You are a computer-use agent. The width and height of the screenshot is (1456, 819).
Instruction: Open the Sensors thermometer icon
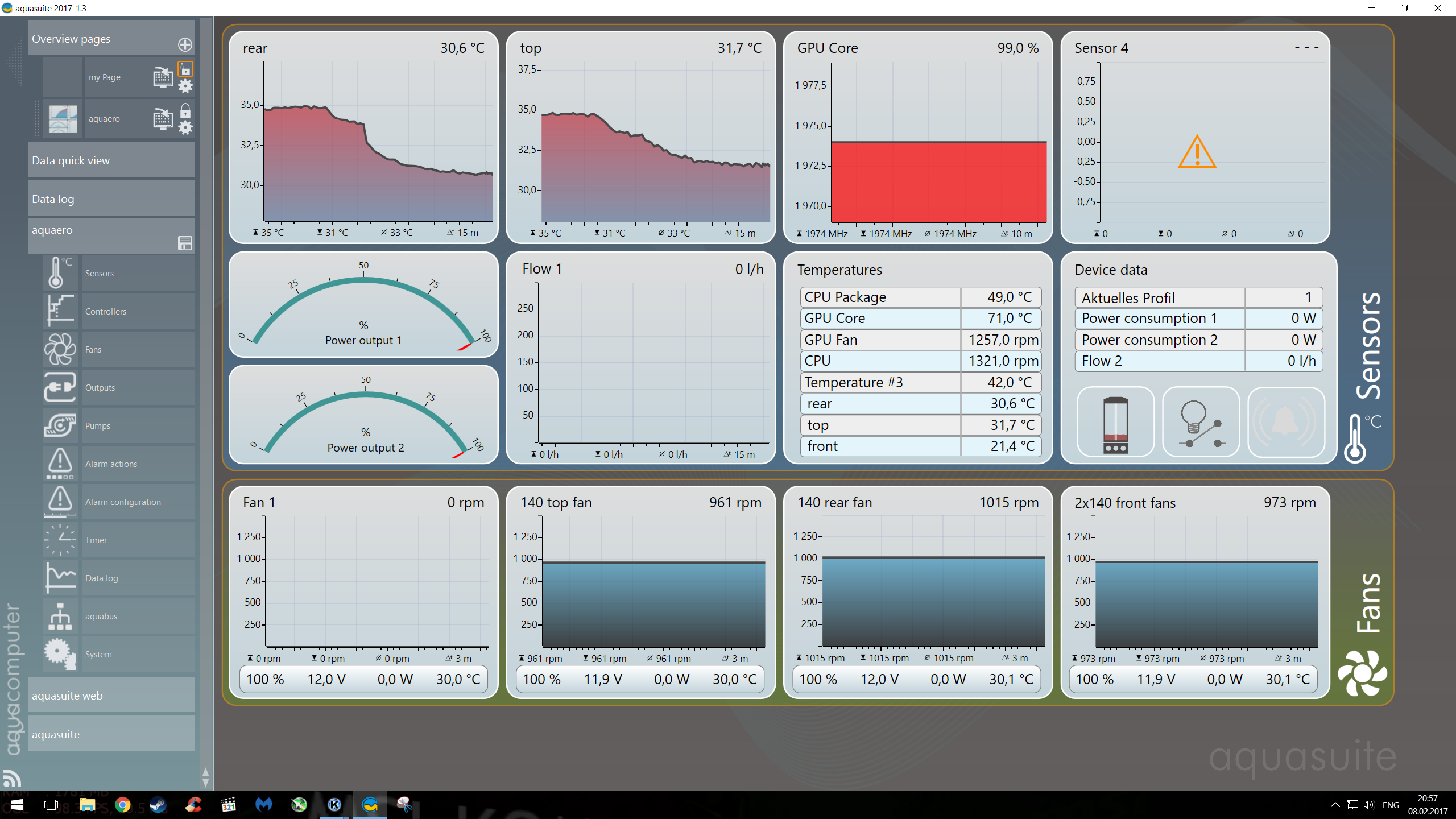(x=60, y=273)
